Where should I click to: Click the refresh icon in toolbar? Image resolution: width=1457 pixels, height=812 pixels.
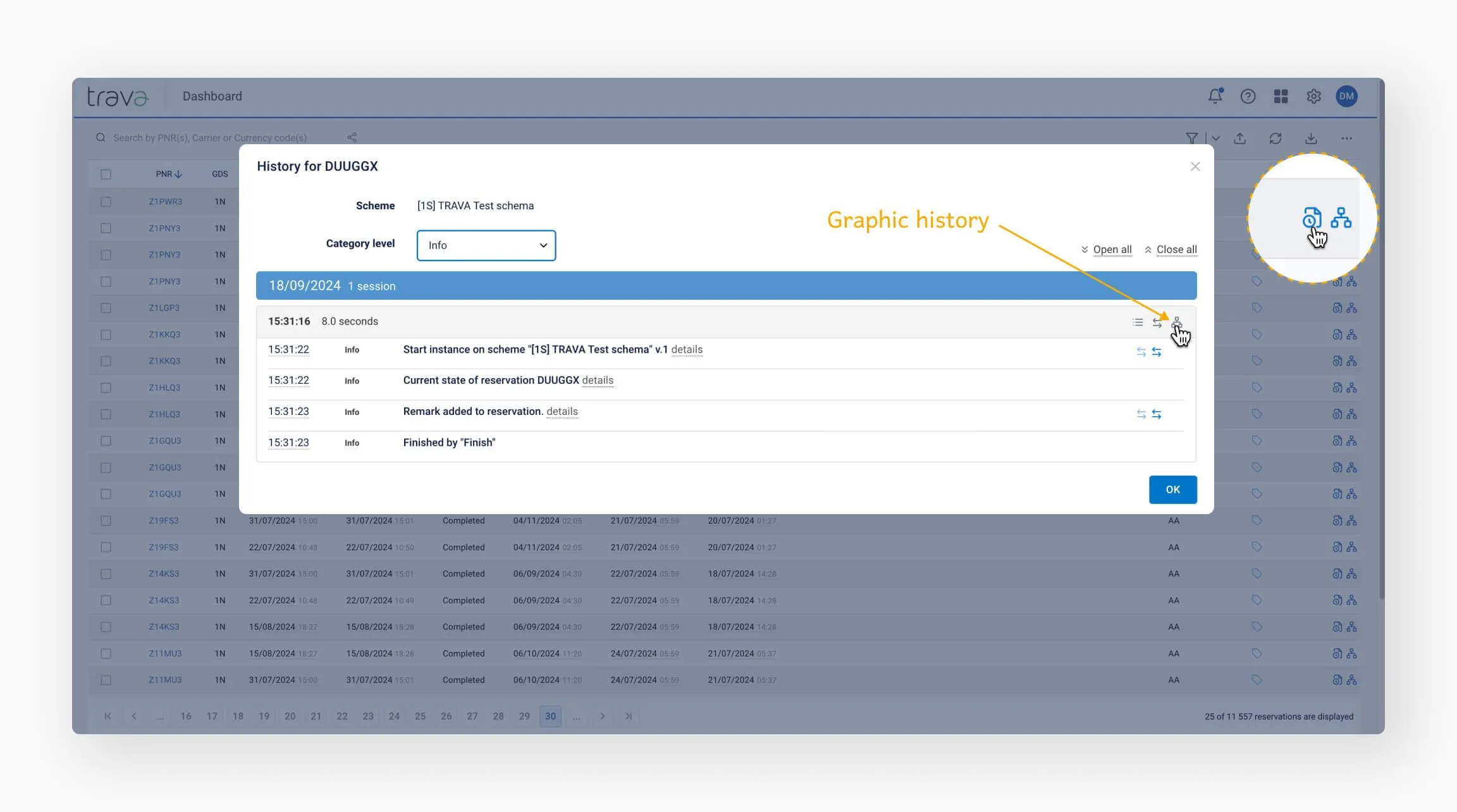click(1275, 138)
